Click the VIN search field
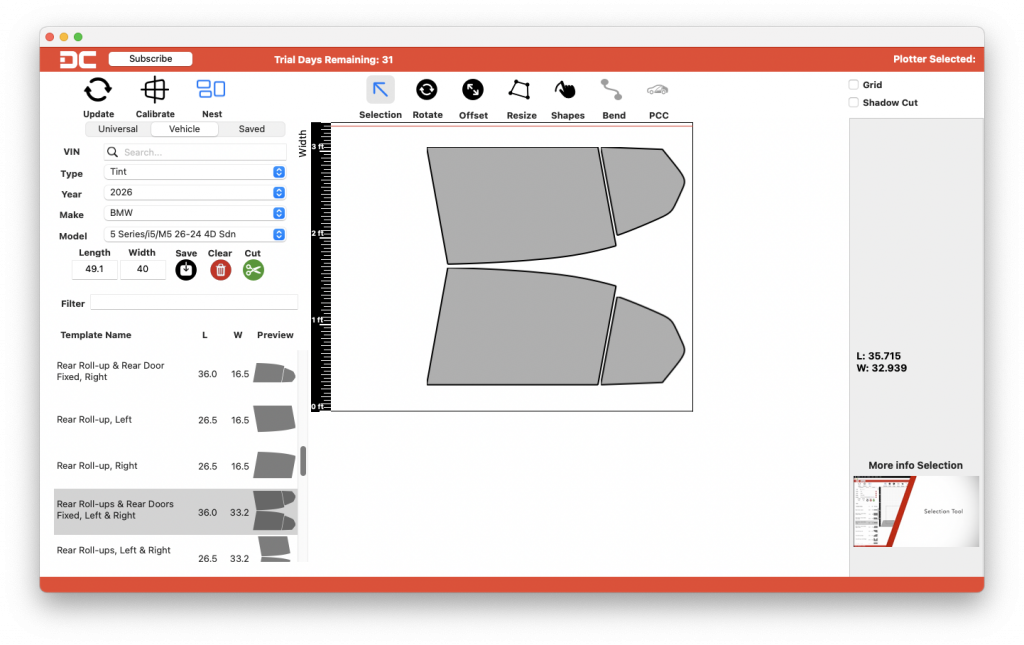Image resolution: width=1024 pixels, height=645 pixels. click(x=195, y=152)
